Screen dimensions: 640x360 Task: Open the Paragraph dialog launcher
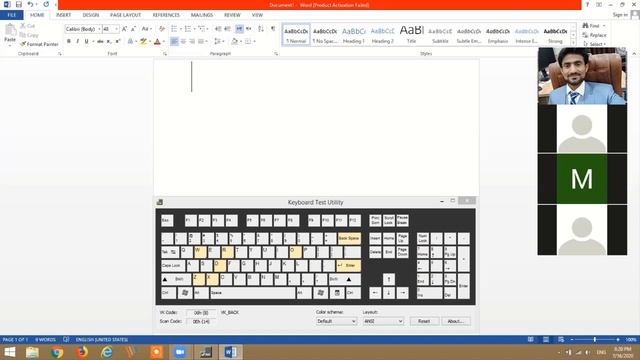276,54
